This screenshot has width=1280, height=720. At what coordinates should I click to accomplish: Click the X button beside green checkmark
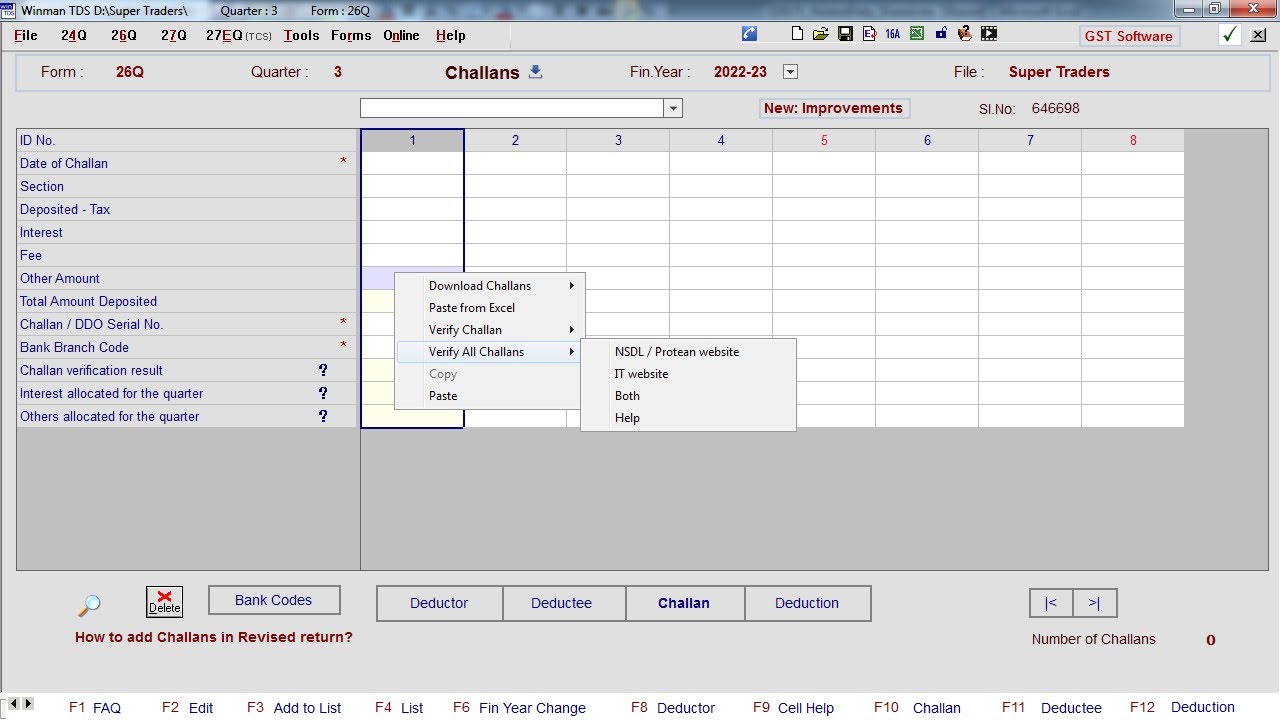1258,35
